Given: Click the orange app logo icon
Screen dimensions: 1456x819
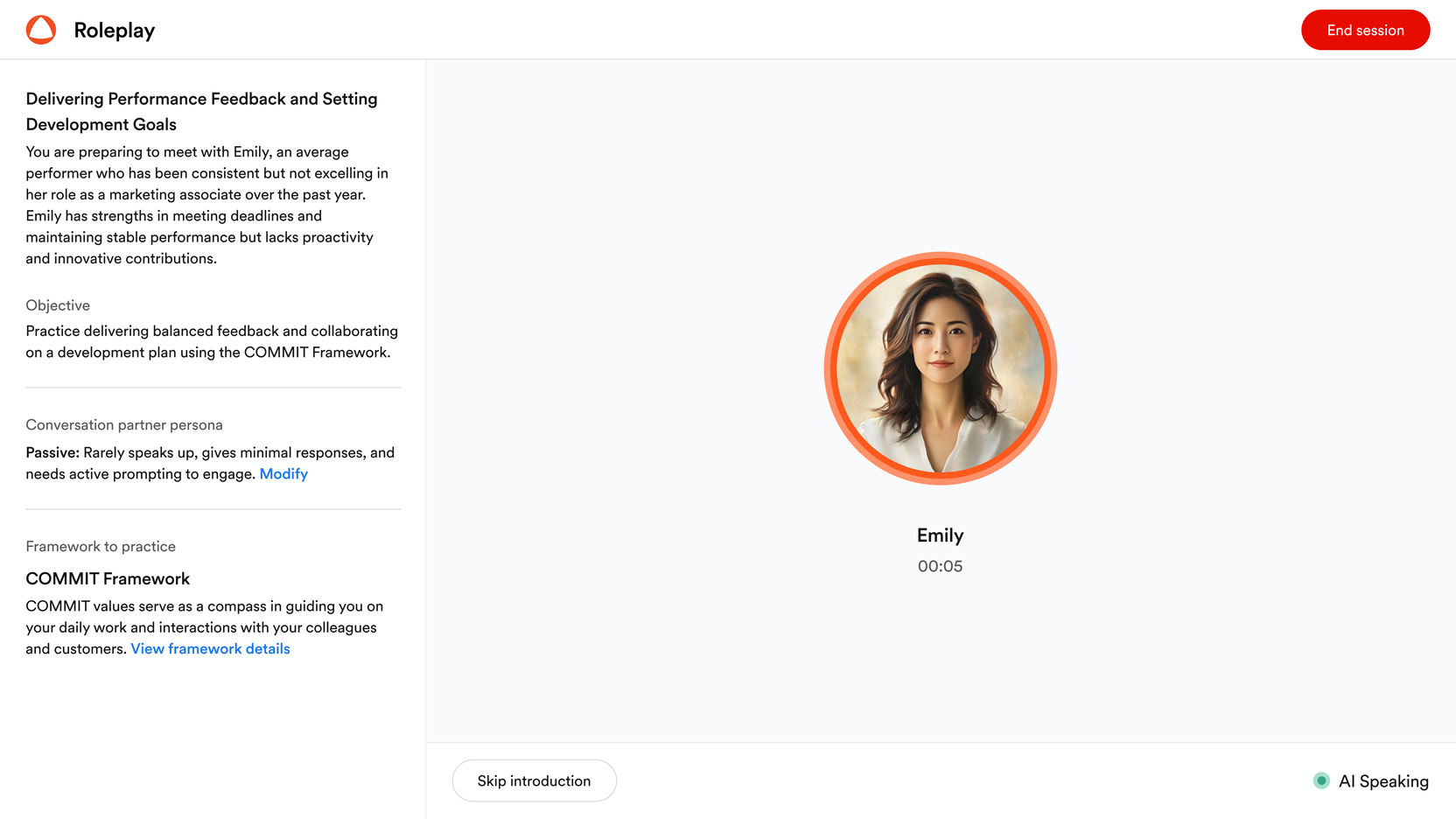Looking at the screenshot, I should [41, 30].
